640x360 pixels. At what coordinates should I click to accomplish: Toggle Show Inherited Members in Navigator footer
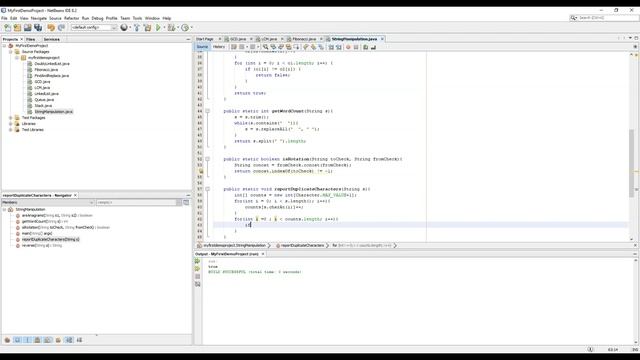(7, 340)
